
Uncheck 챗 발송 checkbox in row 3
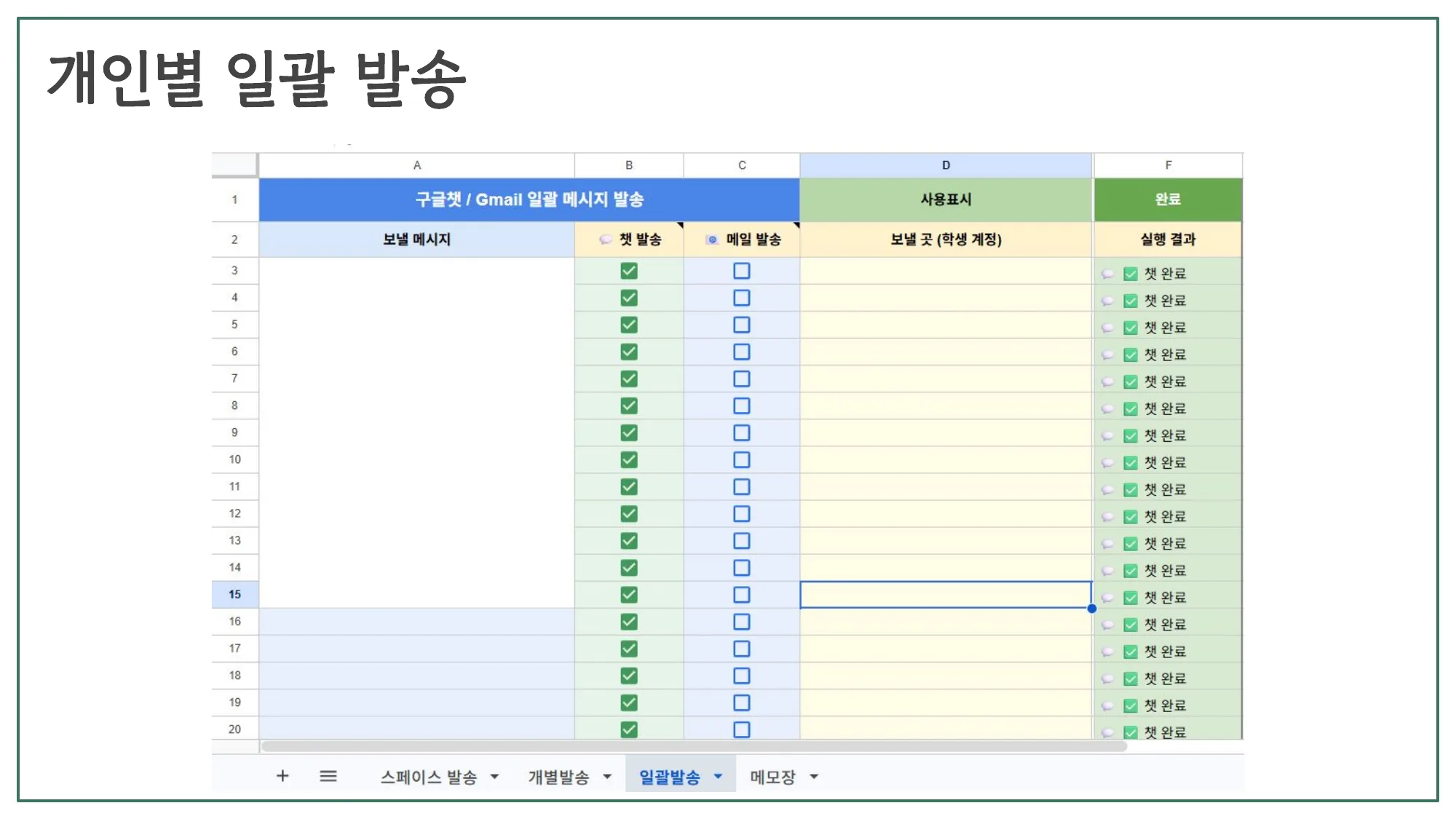coord(629,271)
